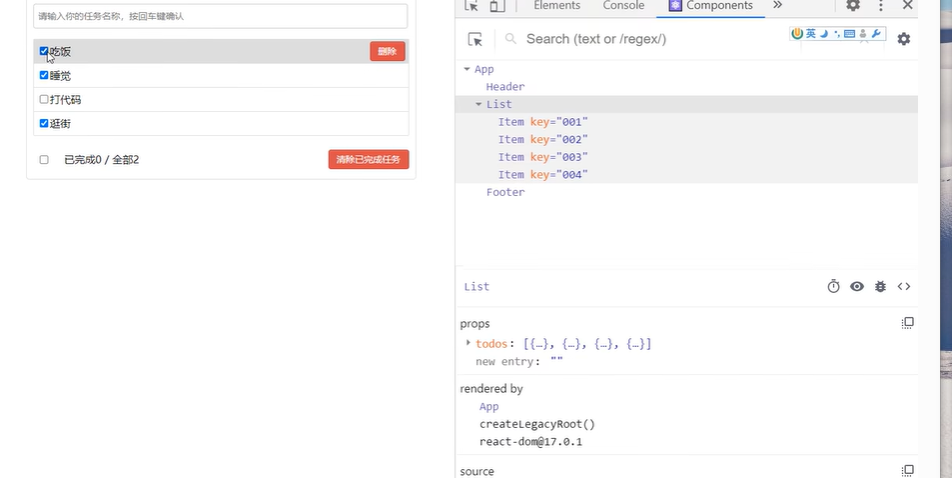The width and height of the screenshot is (952, 478).
Task: Click the 已完成0 / 全部2 text
Action: click(101, 160)
